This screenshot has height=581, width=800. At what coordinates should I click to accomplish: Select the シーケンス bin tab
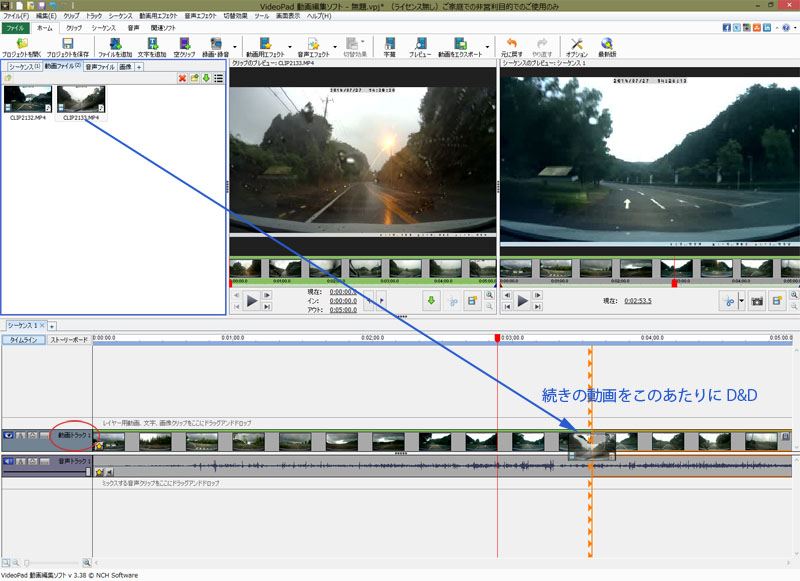24,67
